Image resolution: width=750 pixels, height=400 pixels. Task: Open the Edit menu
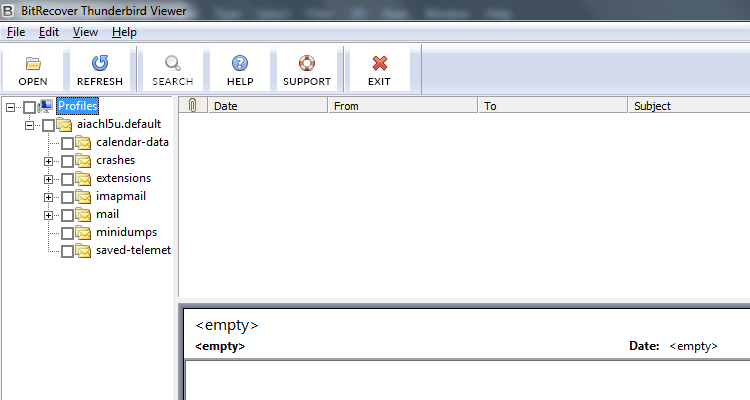[x=49, y=32]
